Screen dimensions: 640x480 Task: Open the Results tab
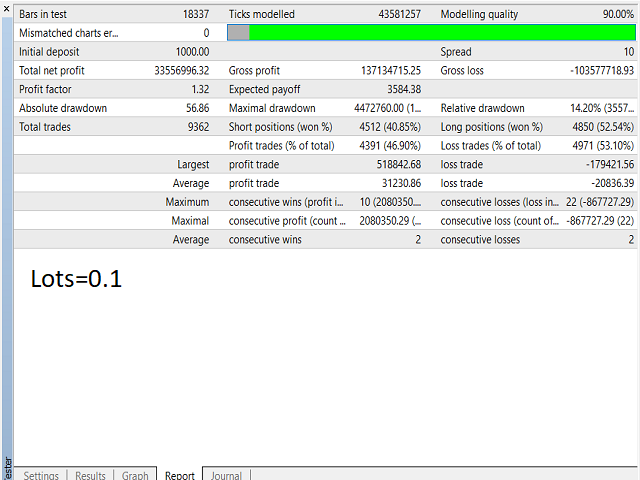click(90, 475)
